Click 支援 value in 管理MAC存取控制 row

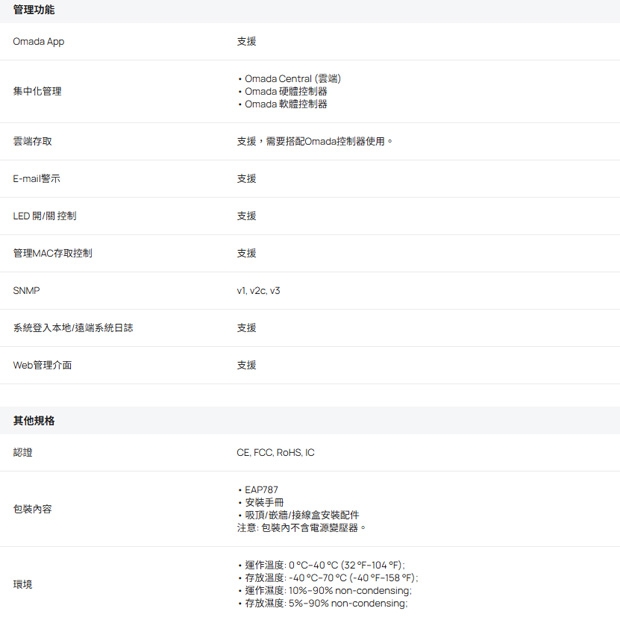click(246, 253)
